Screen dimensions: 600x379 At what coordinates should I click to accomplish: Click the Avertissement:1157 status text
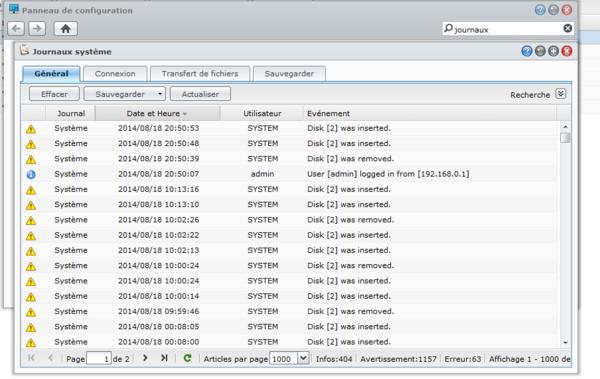pyautogui.click(x=398, y=359)
